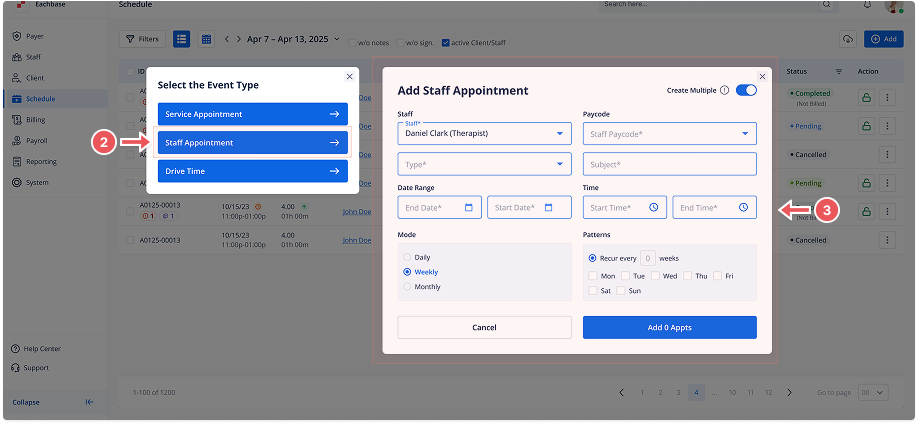Check the Fri pattern checkbox

[717, 276]
